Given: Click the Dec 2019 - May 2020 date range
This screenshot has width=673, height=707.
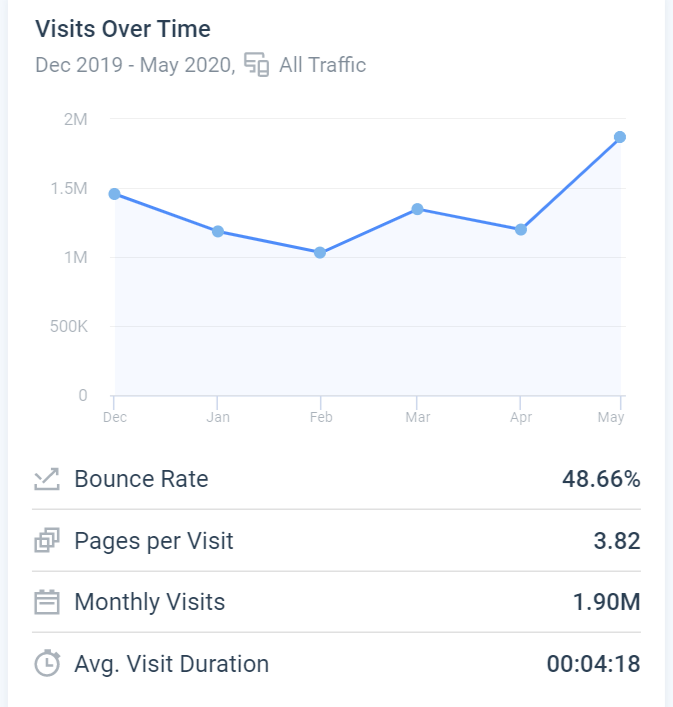Looking at the screenshot, I should click(x=134, y=65).
